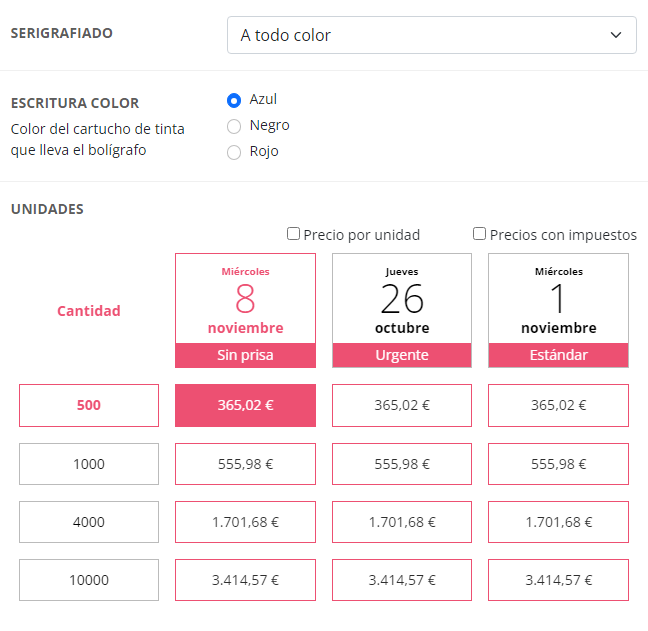
Task: Enable Precio por unidad checkbox
Action: tap(294, 234)
